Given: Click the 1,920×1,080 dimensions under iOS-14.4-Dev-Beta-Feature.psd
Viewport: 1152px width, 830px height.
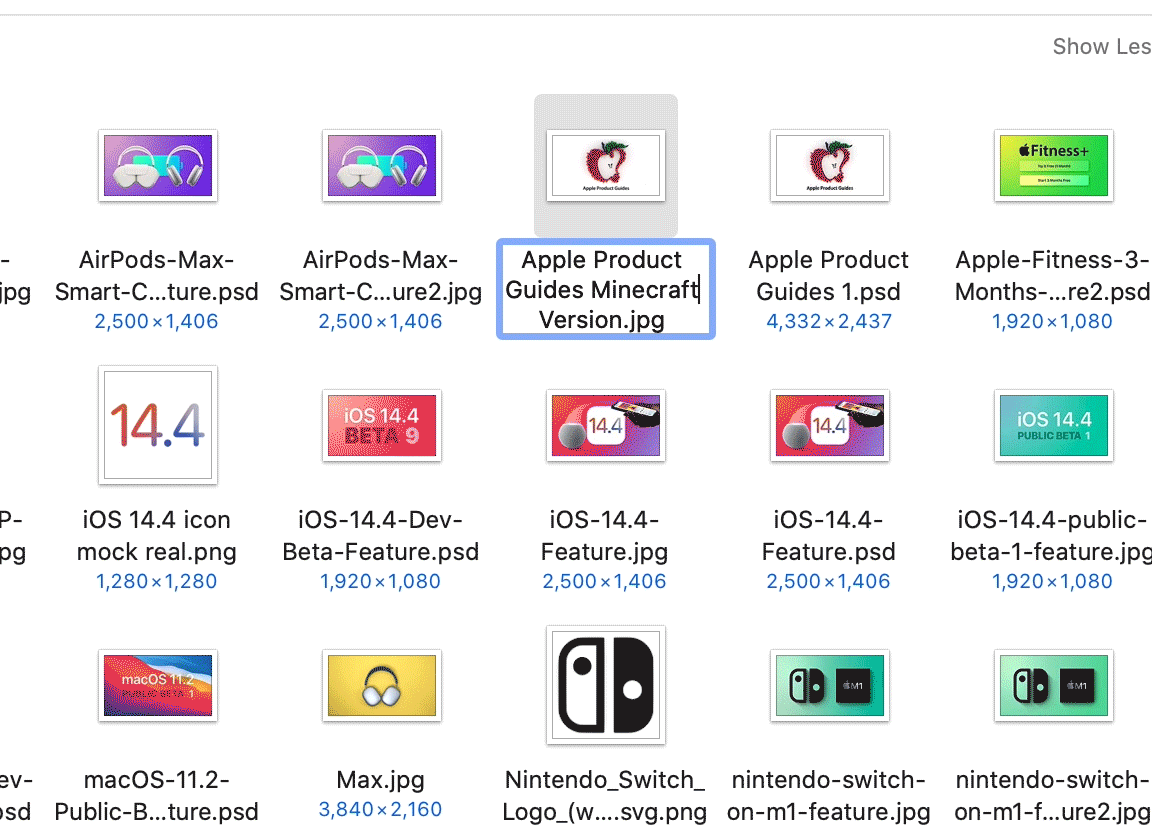Looking at the screenshot, I should click(381, 581).
